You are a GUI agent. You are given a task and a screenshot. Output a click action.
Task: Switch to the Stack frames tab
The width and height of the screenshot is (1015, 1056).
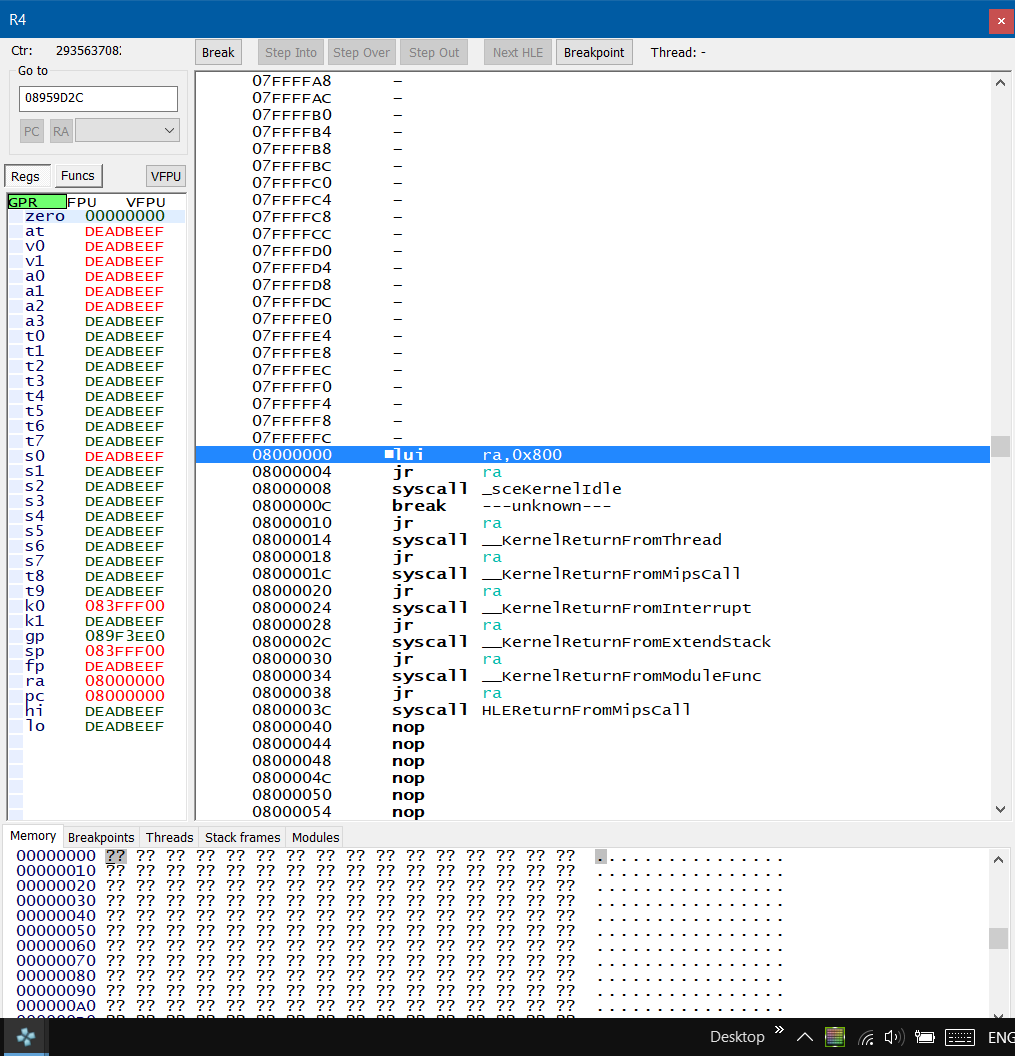pyautogui.click(x=242, y=837)
